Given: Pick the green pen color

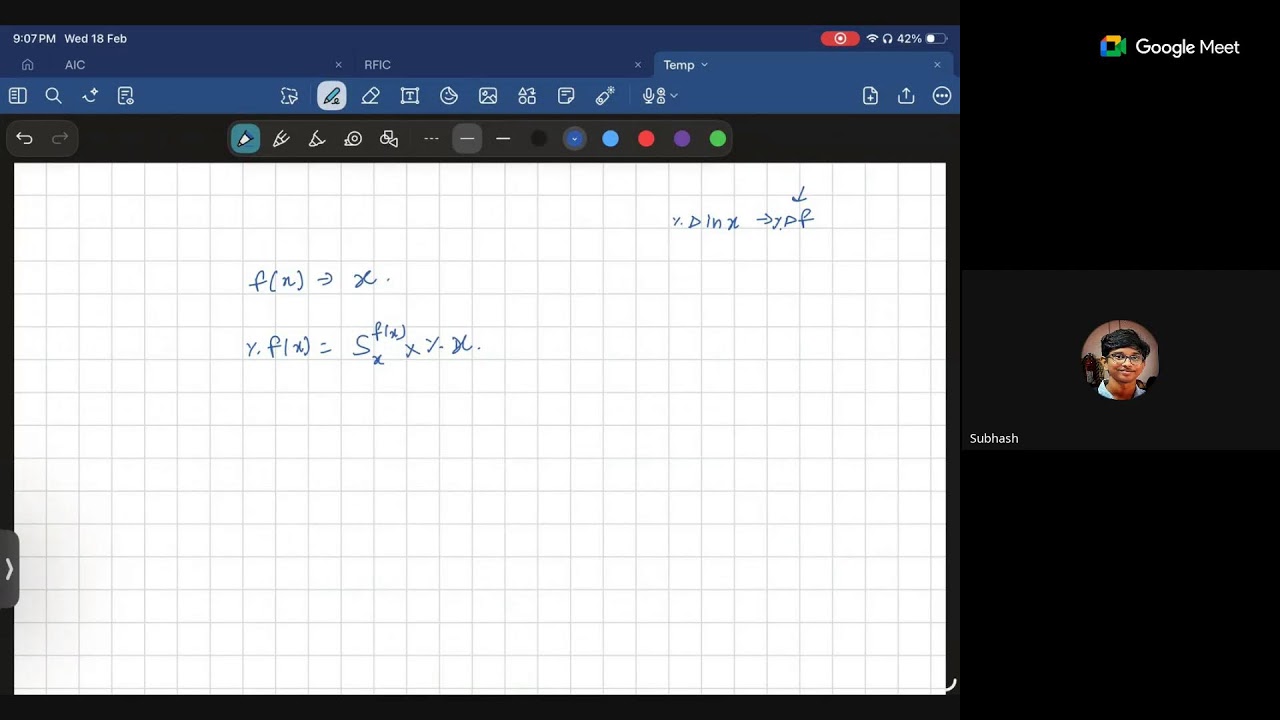Looking at the screenshot, I should (x=718, y=139).
